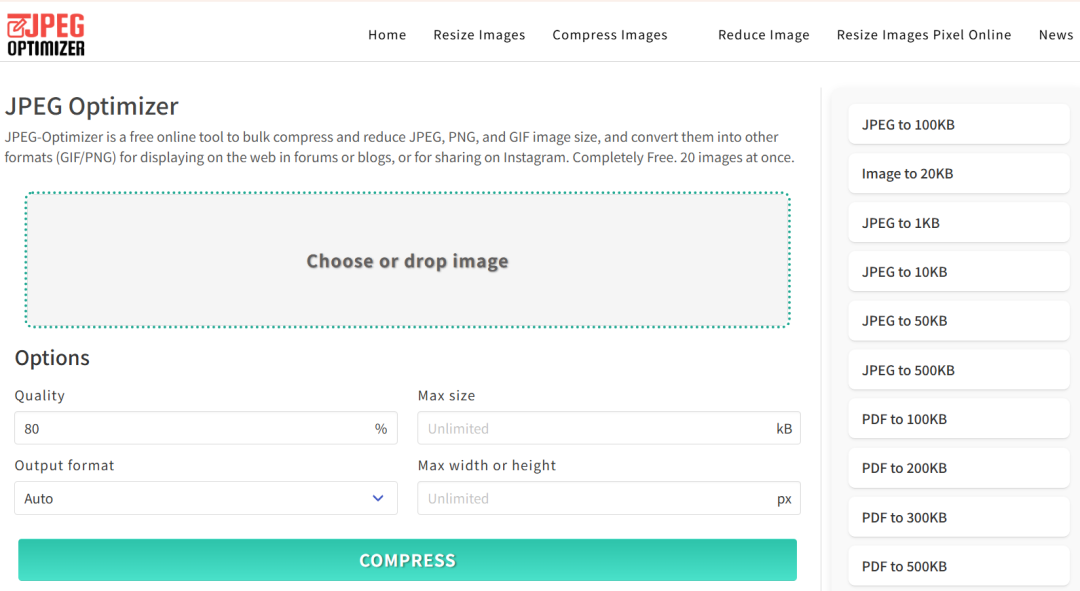This screenshot has height=591, width=1080.
Task: Open the News menu item
Action: point(1055,35)
